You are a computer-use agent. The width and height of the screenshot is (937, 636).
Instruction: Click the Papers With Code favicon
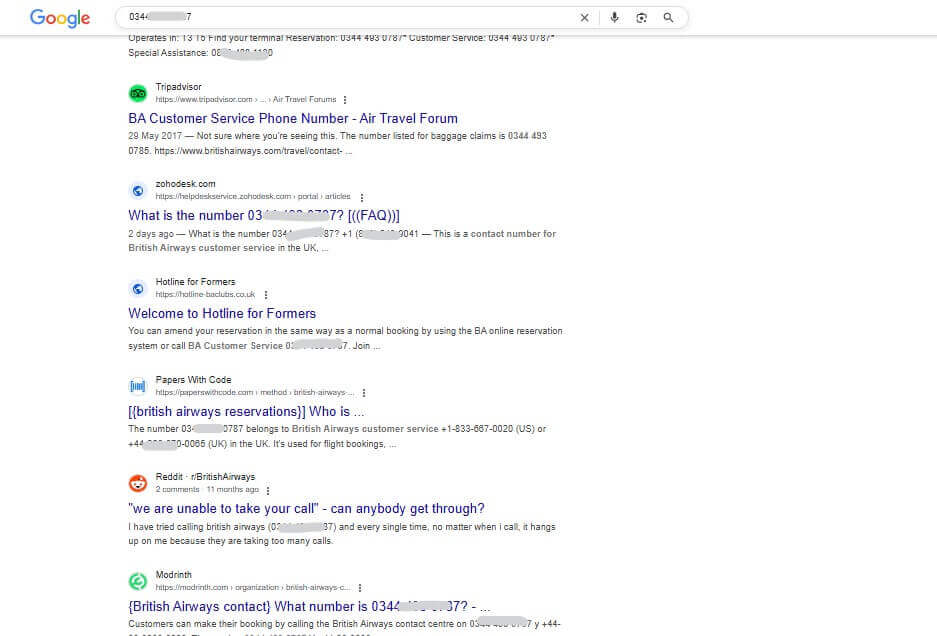pyautogui.click(x=138, y=386)
